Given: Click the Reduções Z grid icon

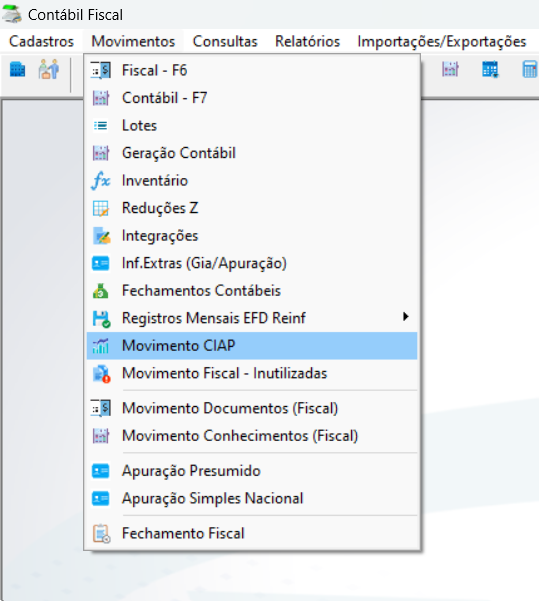Looking at the screenshot, I should click(x=101, y=208).
